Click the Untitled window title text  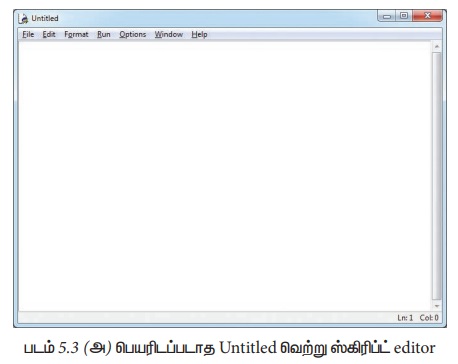[45, 18]
